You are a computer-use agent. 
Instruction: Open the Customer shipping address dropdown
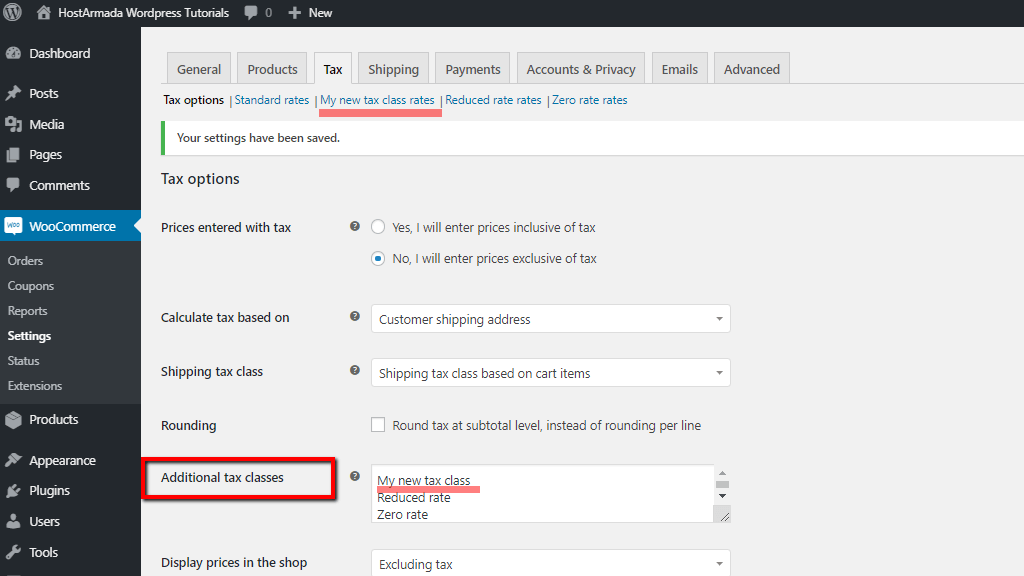point(550,319)
